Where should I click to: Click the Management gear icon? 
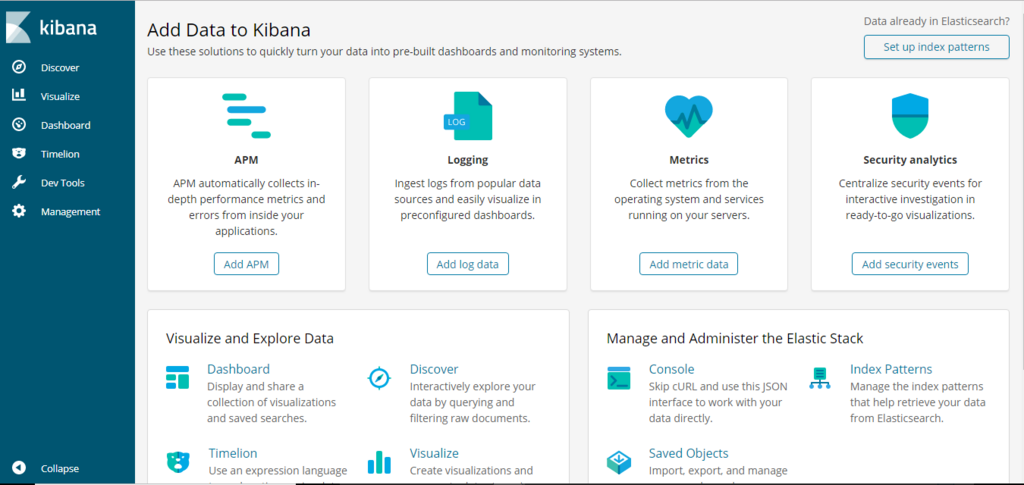(x=19, y=211)
